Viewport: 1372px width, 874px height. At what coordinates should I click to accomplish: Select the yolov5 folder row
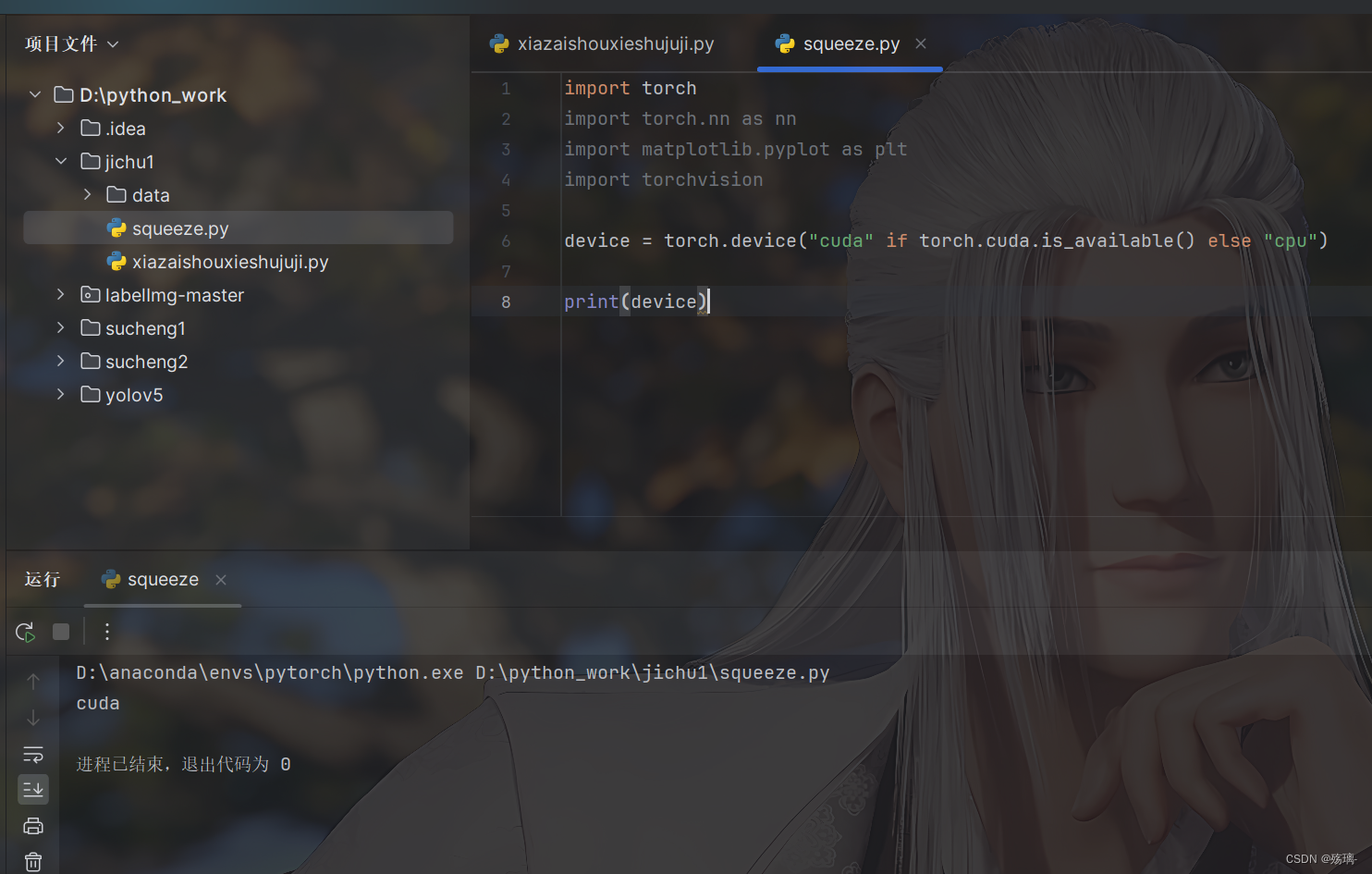click(239, 395)
